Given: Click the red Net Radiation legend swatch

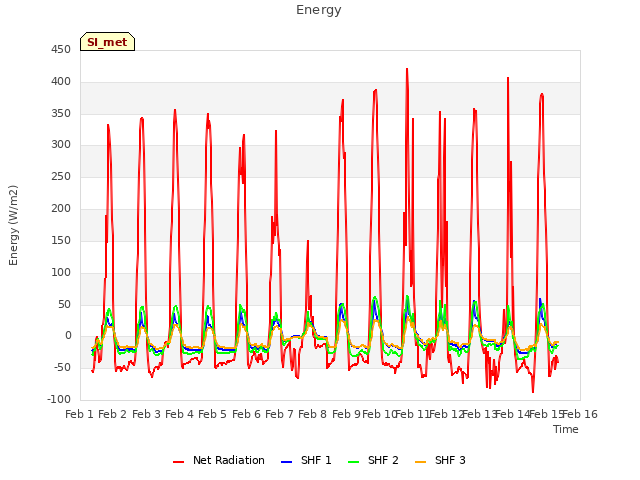Looking at the screenshot, I should [x=178, y=462].
